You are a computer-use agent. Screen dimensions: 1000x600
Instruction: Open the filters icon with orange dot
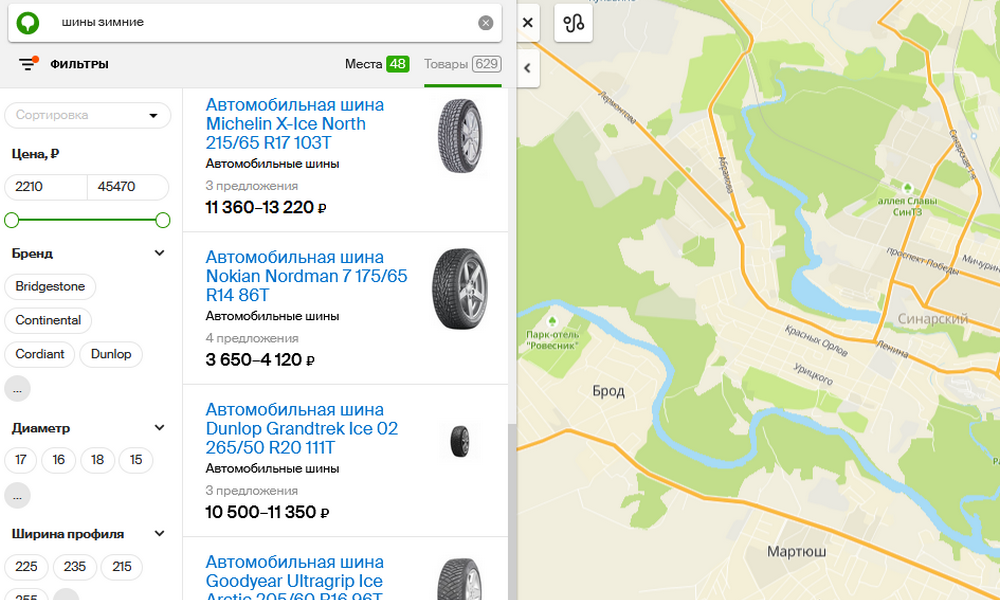coord(28,64)
